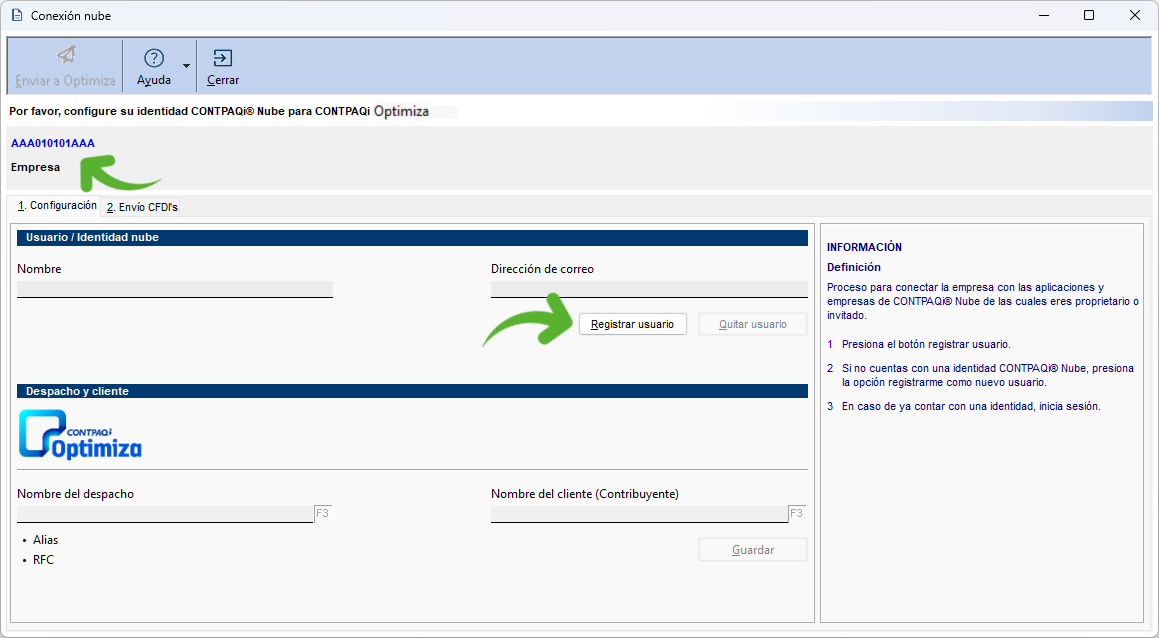This screenshot has height=638, width=1159.
Task: Expand the Ayuda dropdown arrow
Action: (186, 66)
